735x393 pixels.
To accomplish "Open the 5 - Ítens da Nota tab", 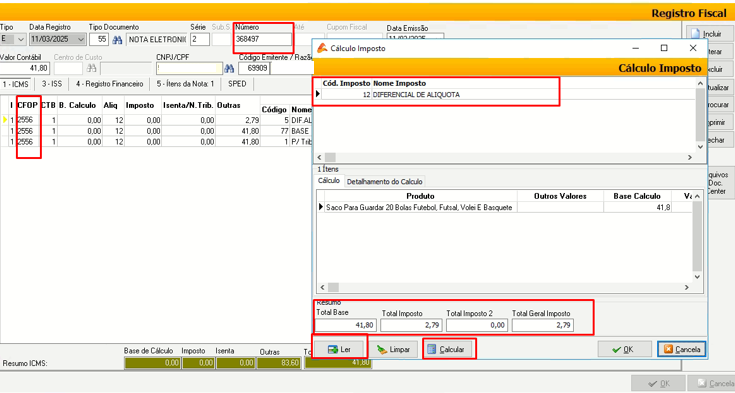I will [185, 84].
